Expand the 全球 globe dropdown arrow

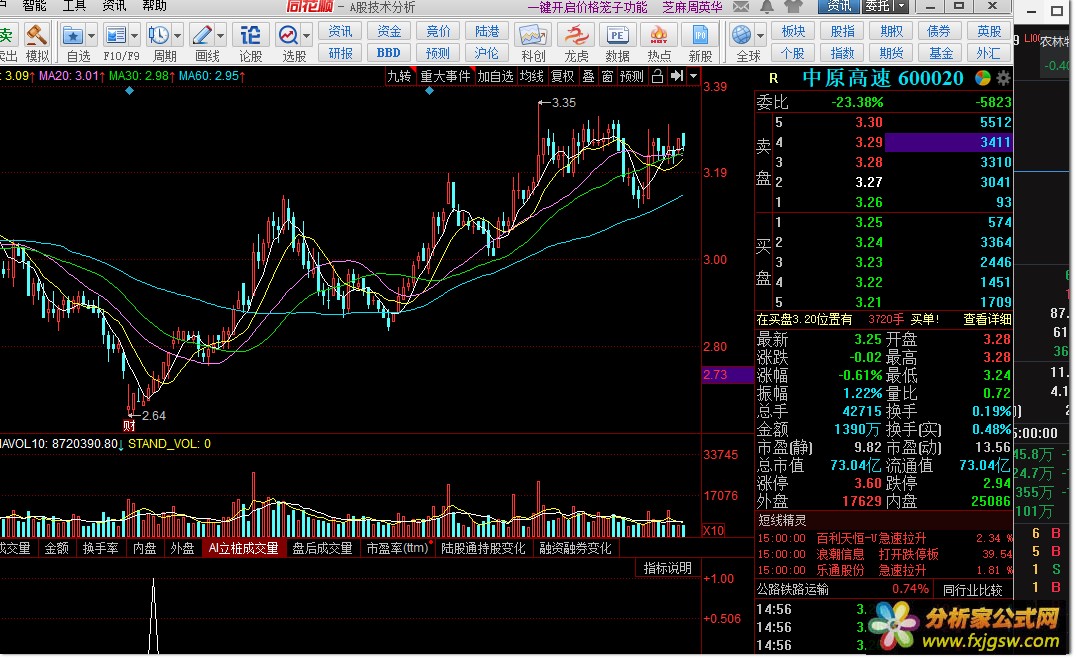pos(760,35)
